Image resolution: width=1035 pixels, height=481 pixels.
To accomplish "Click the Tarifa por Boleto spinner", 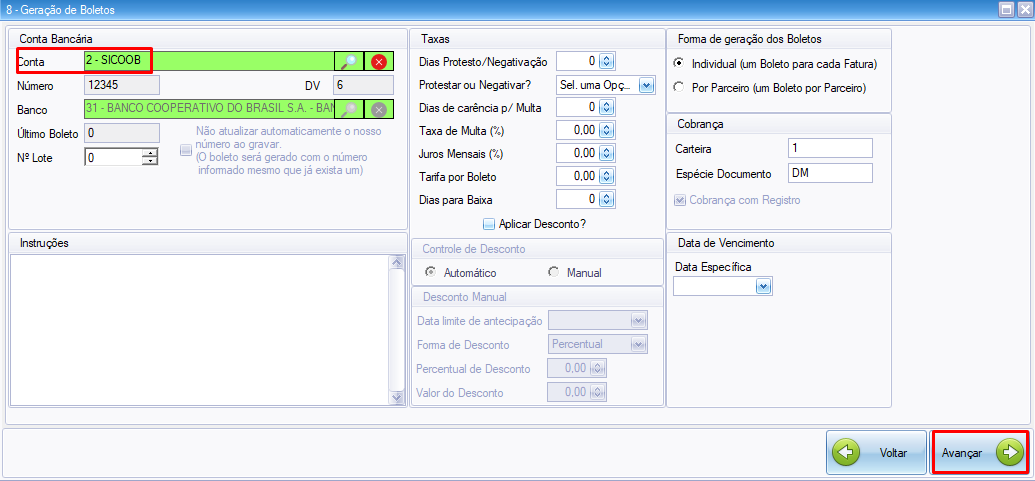I will coord(606,177).
